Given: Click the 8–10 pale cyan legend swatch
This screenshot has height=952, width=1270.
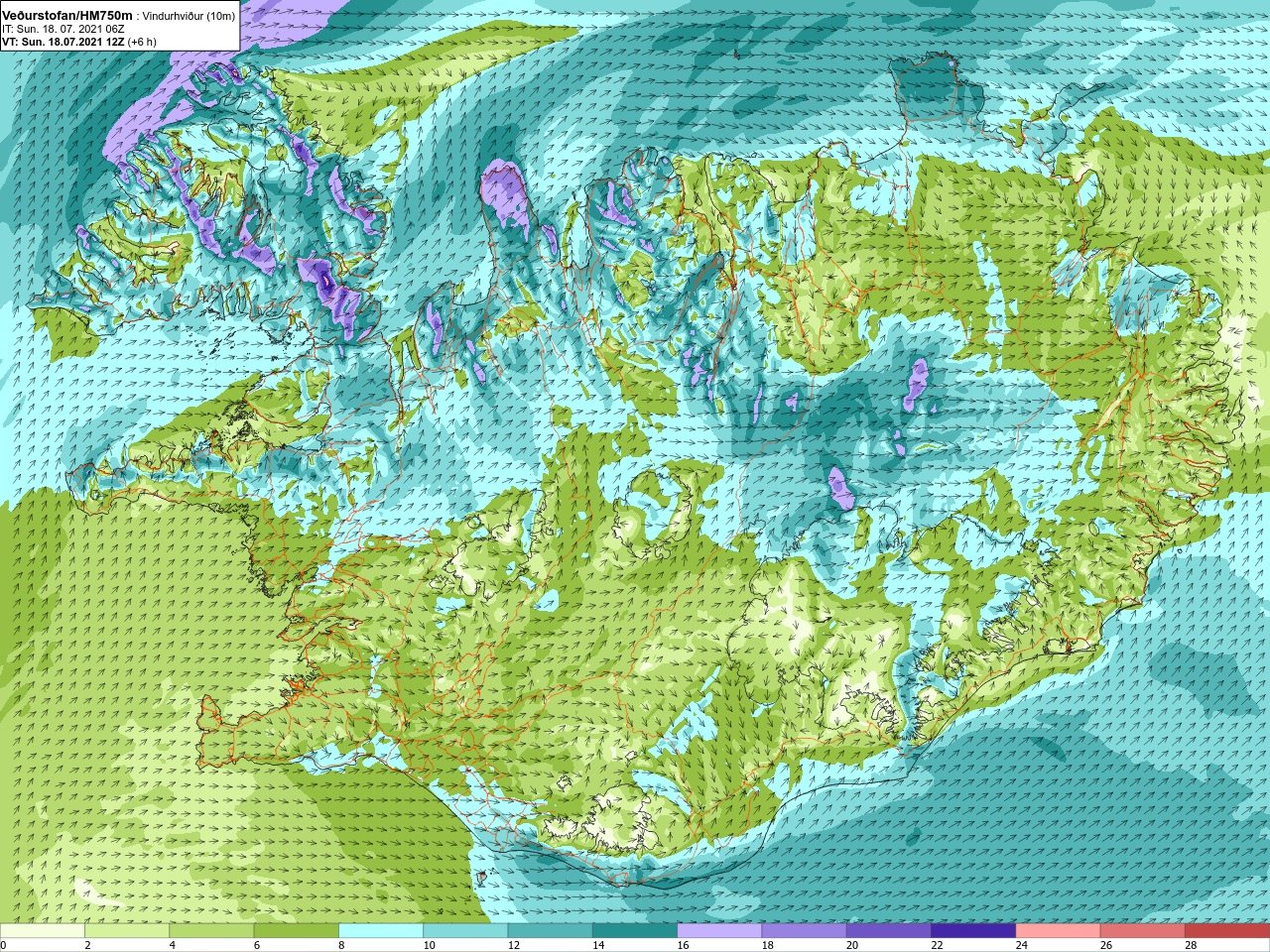Looking at the screenshot, I should [381, 931].
